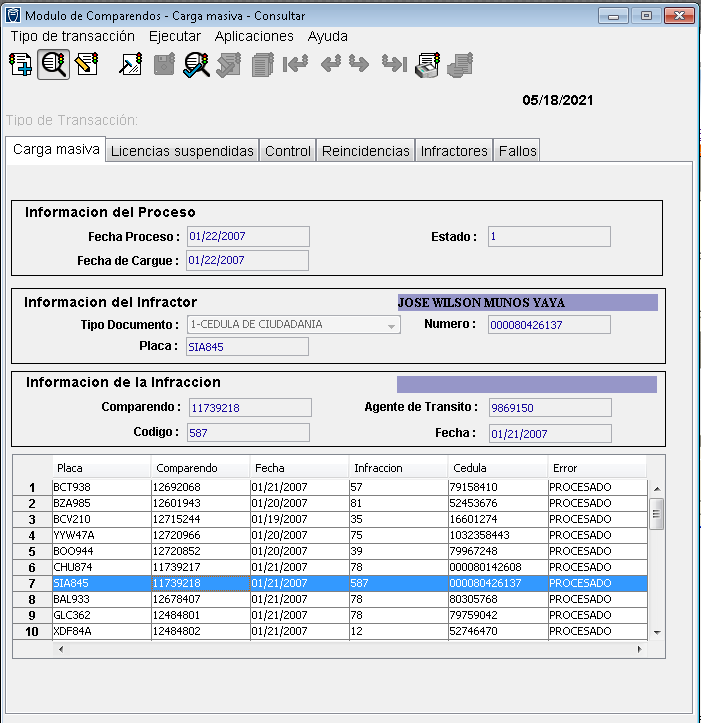Click the insert new record traffic-light icon
The width and height of the screenshot is (701, 723).
tap(19, 66)
